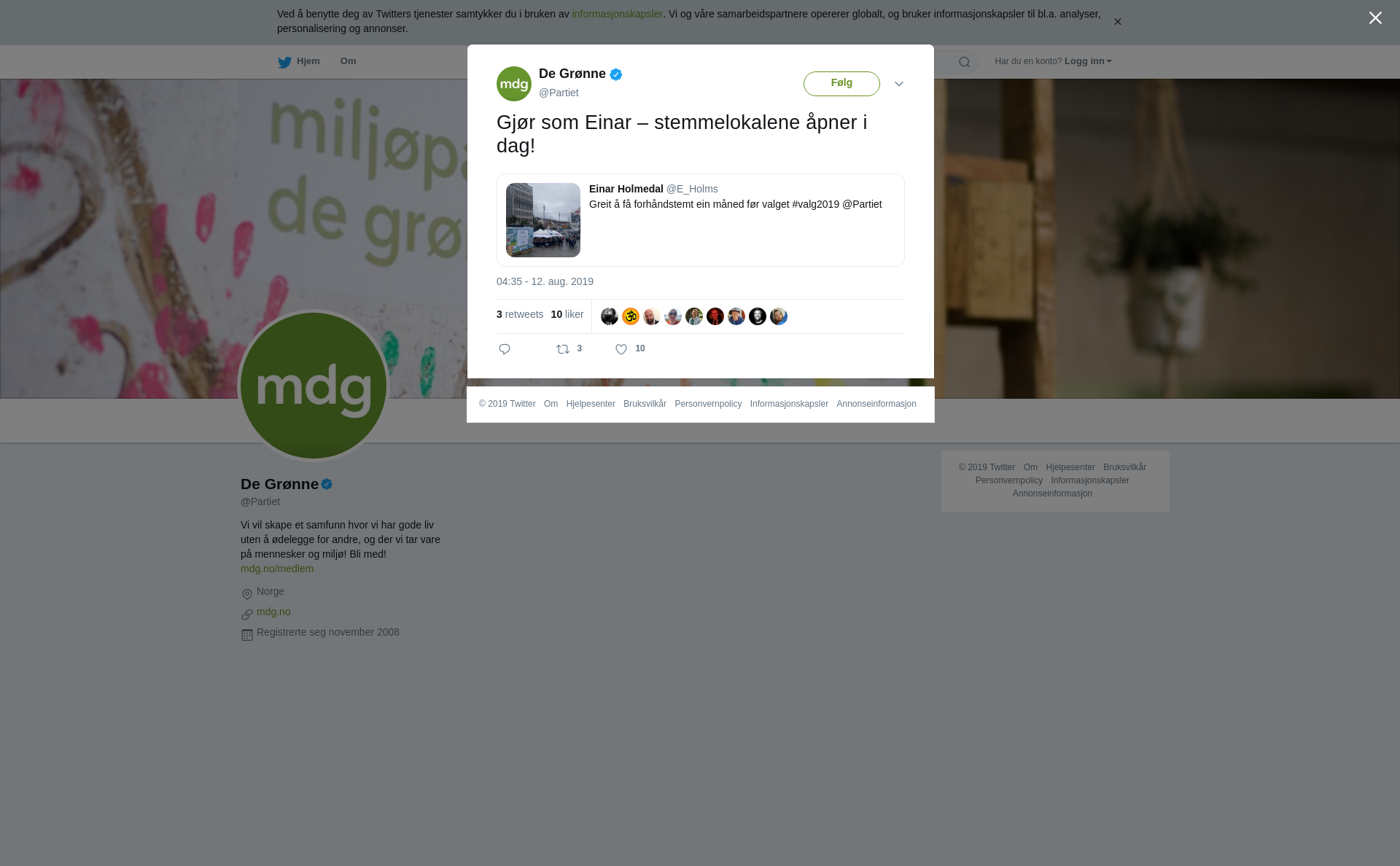
Task: Click the first liker avatar
Action: tap(610, 316)
